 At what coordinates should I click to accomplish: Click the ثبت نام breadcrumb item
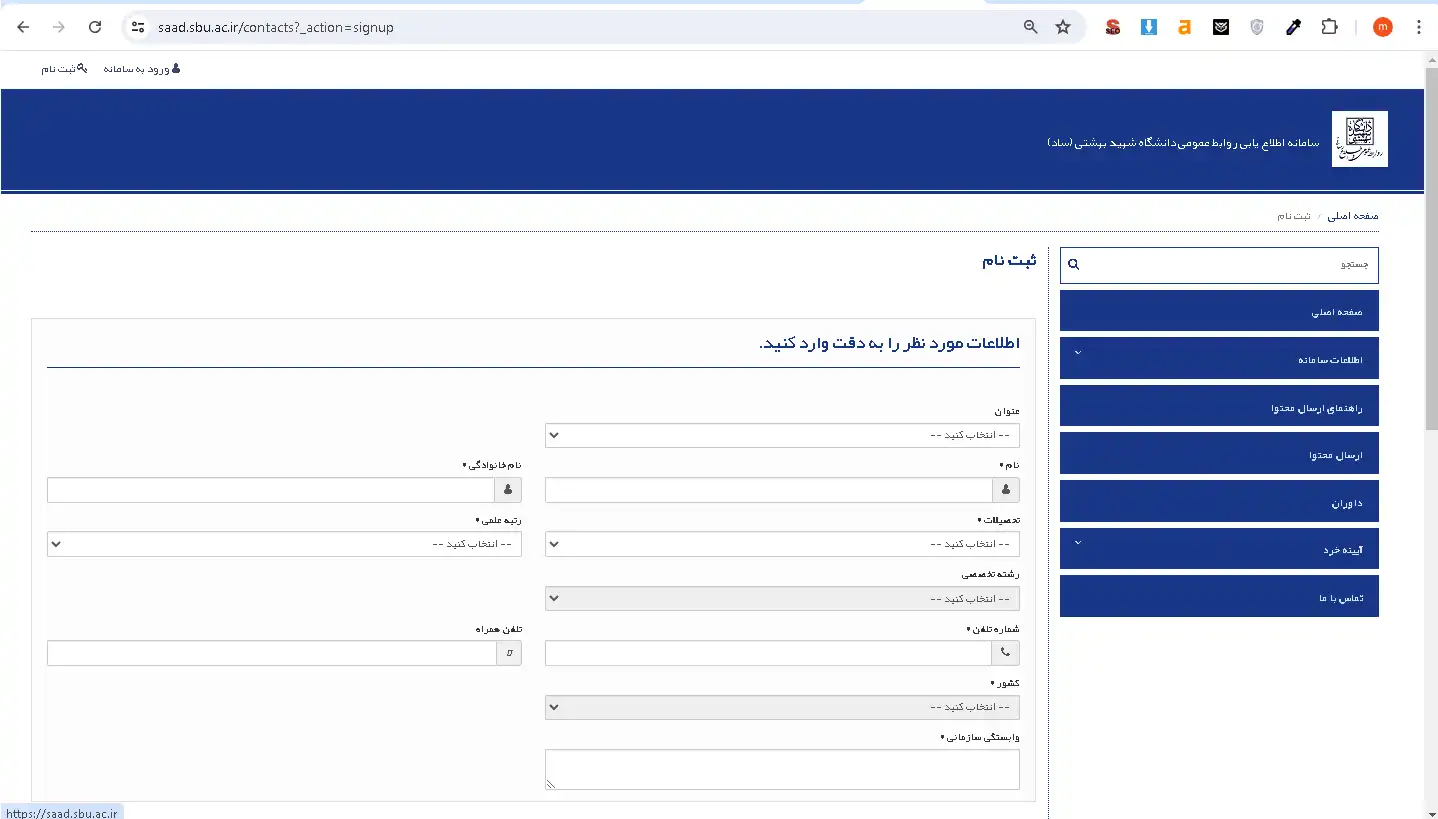coord(1293,216)
